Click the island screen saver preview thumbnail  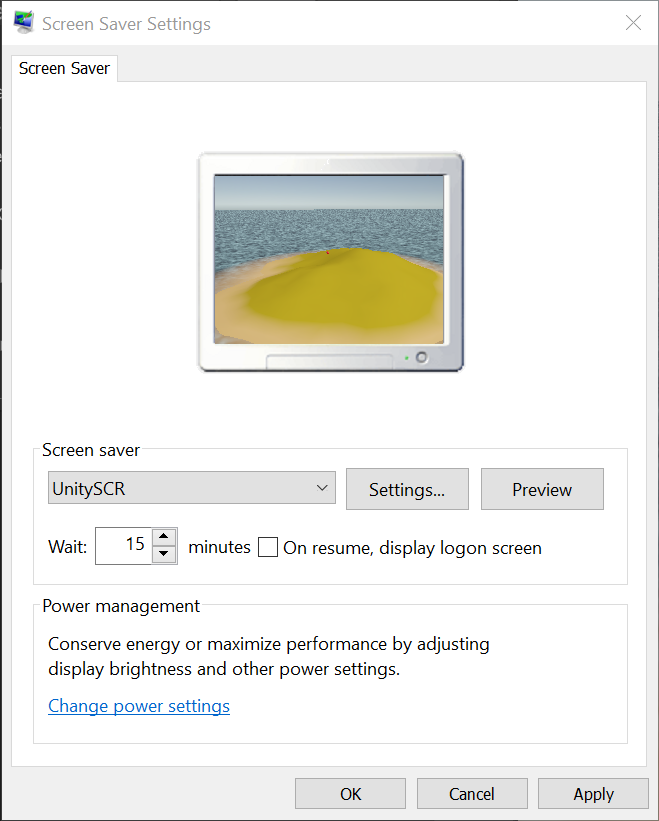329,259
